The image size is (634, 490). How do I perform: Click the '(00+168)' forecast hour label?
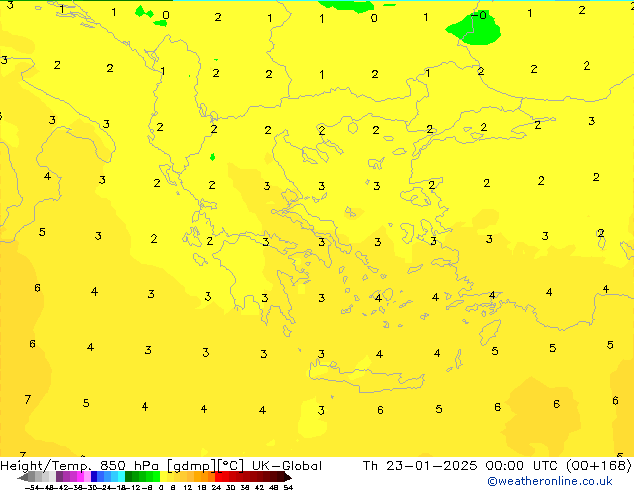598,466
